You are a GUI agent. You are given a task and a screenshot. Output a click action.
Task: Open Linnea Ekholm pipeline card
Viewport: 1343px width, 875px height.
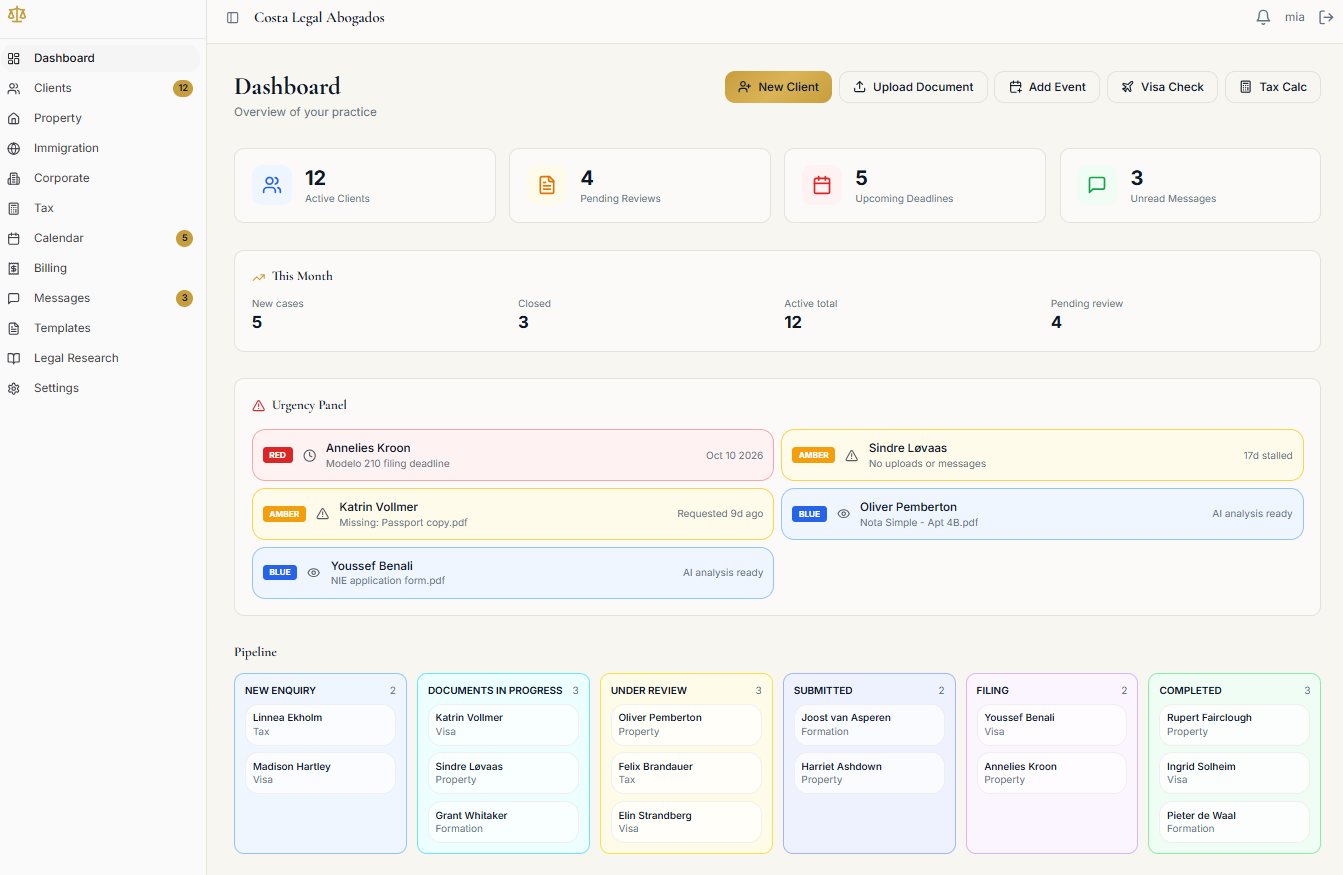tap(320, 725)
